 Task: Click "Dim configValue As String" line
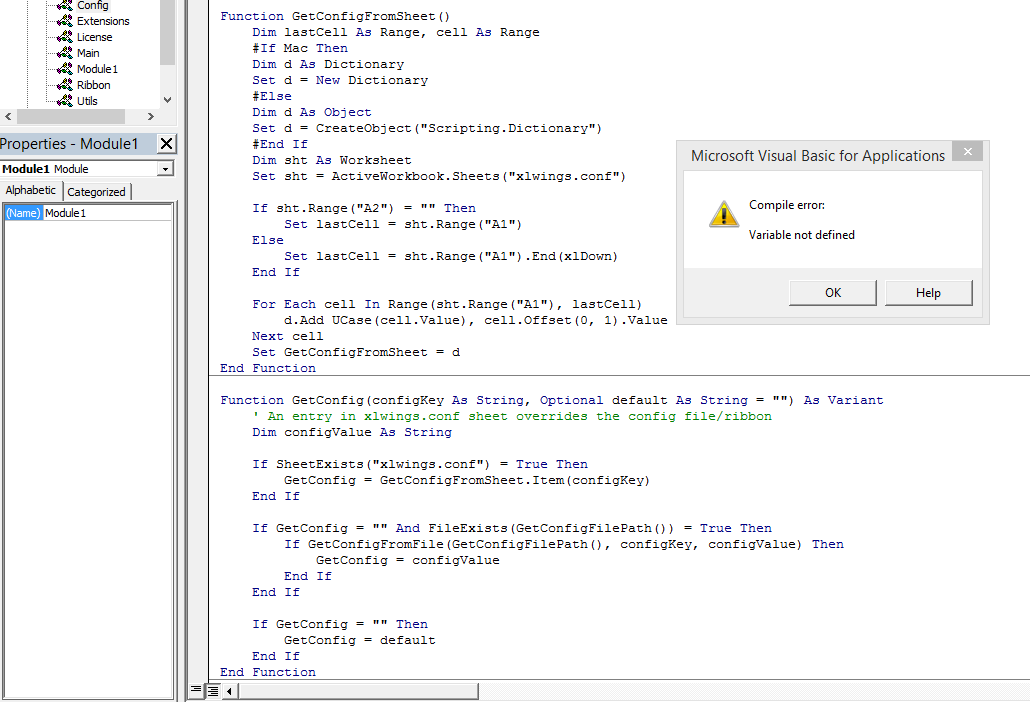click(x=352, y=432)
